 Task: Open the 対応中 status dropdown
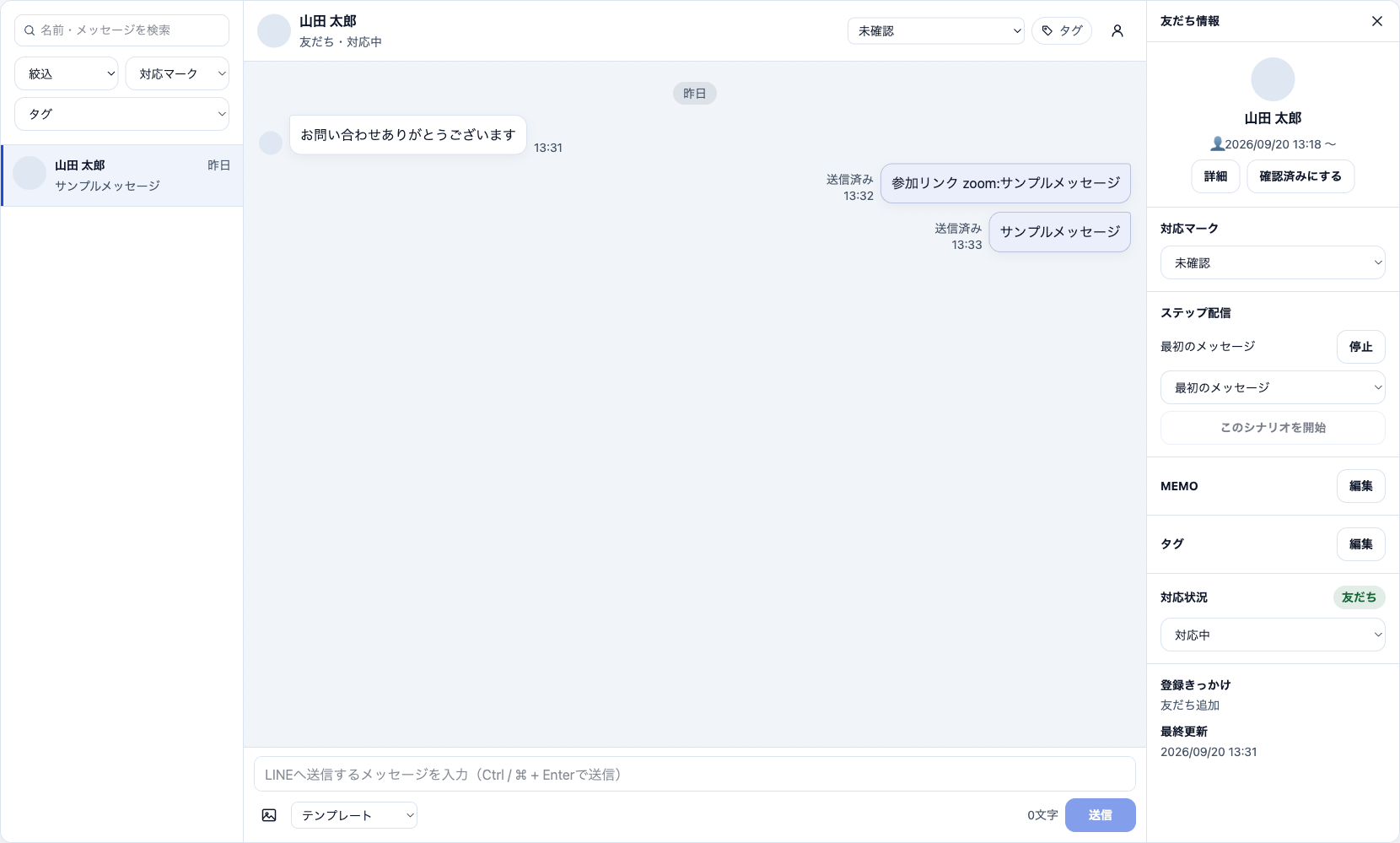tap(1273, 635)
